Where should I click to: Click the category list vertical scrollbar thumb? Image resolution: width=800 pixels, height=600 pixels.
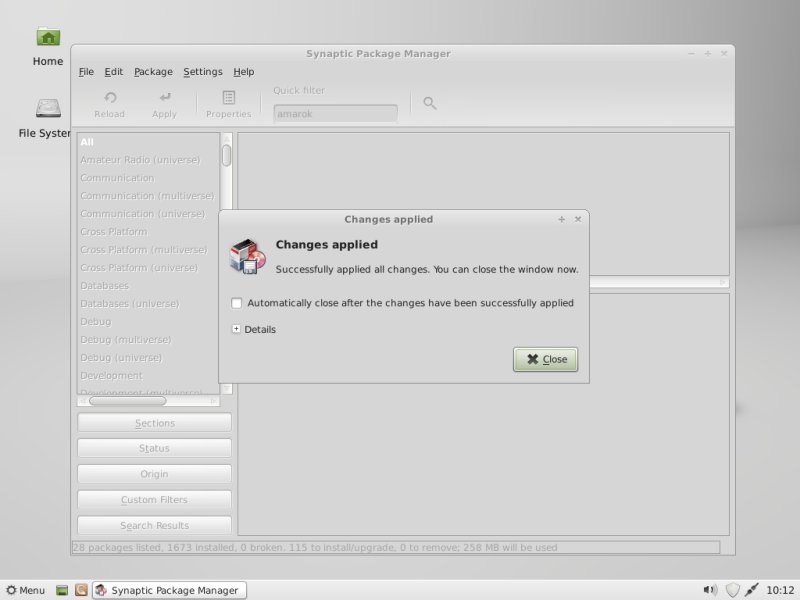pos(227,155)
